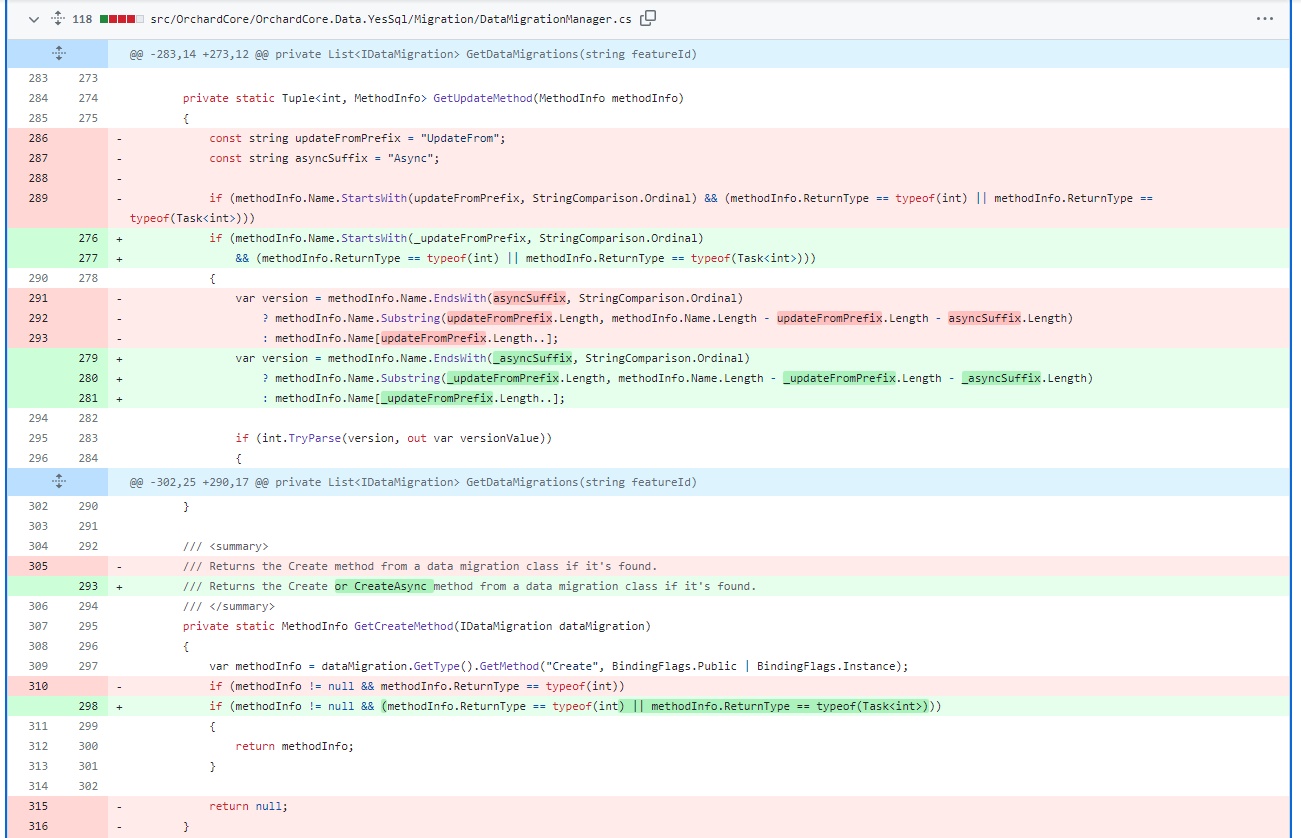The image size is (1301, 838).
Task: Expand hidden lines above the -283,14 hunk
Action: pyautogui.click(x=58, y=54)
